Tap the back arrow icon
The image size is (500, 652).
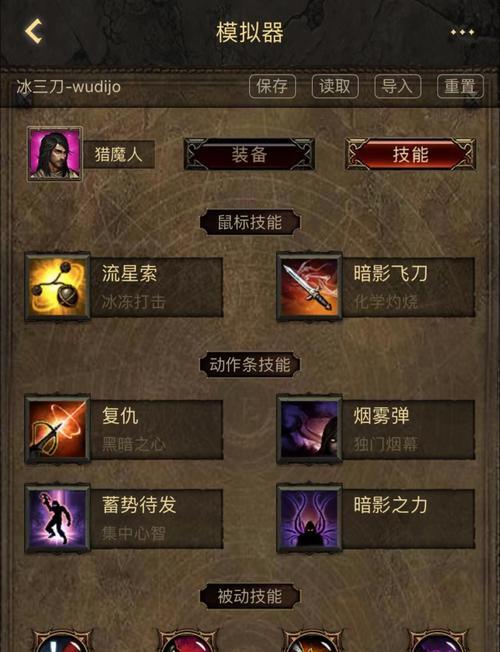coord(33,31)
